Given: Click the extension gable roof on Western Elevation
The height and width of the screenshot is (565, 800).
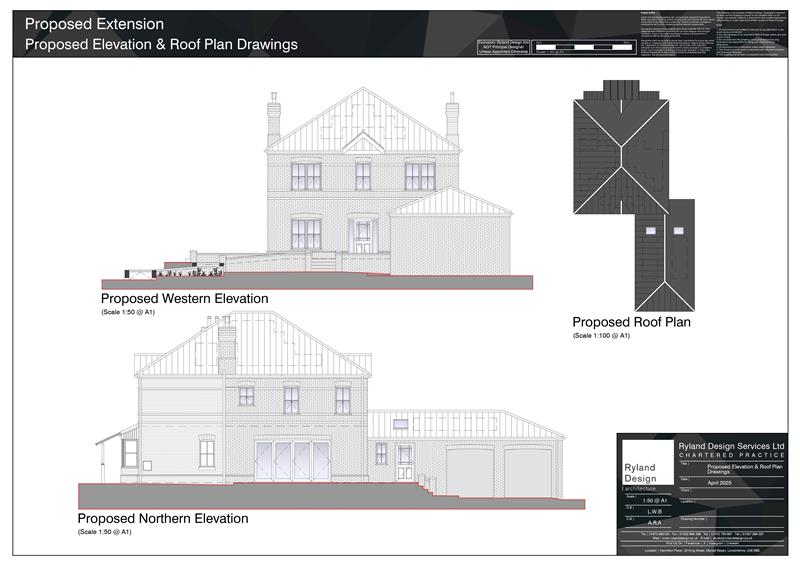Looking at the screenshot, I should [451, 201].
